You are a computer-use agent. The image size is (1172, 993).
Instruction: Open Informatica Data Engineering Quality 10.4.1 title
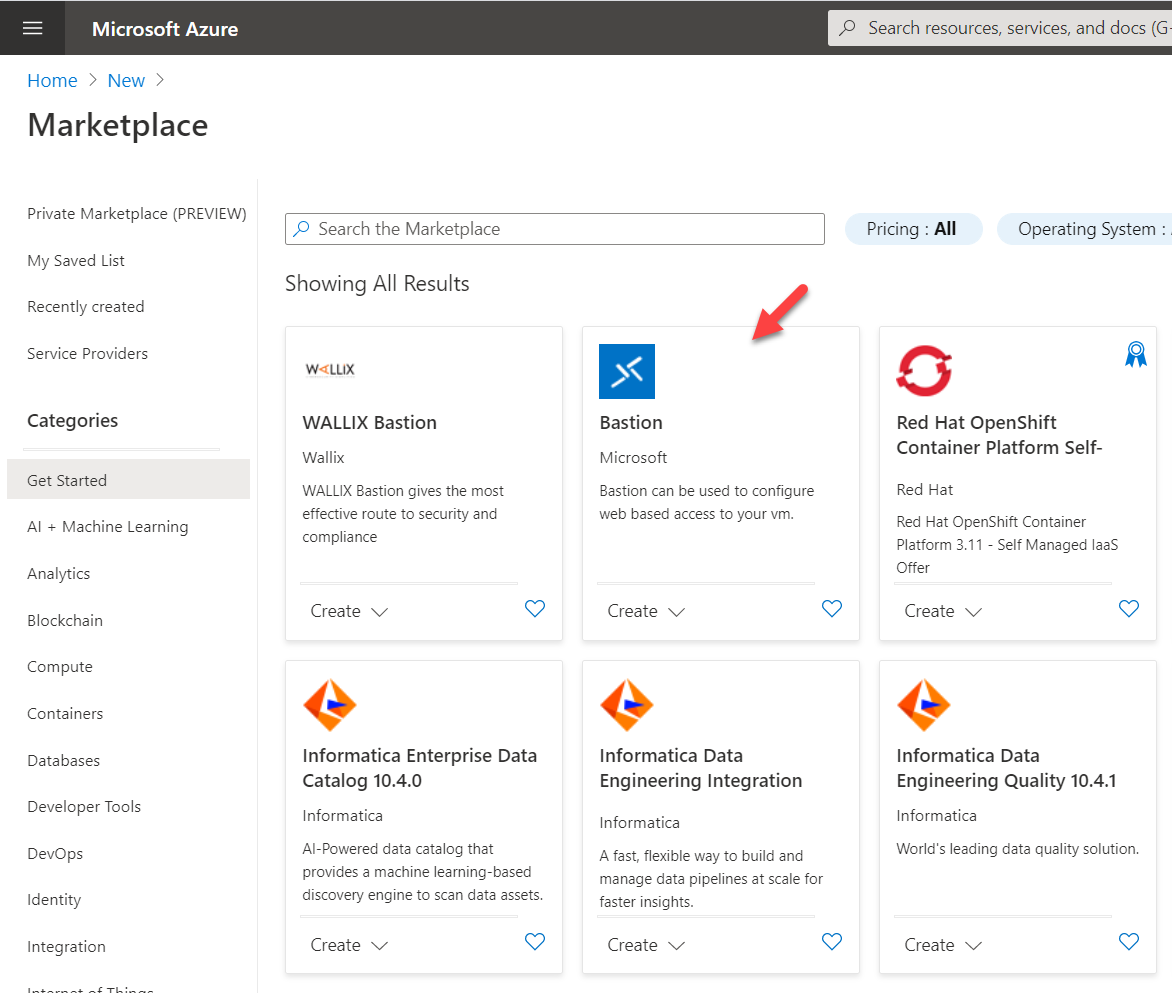coord(1006,768)
